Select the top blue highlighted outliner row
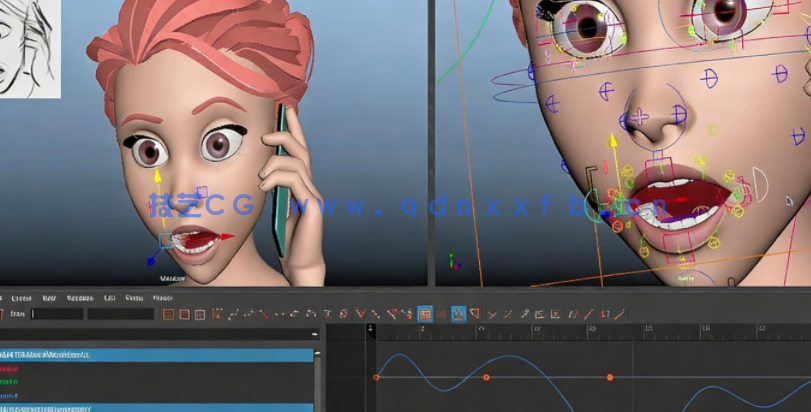Screen dimensions: 811x412 point(157,355)
